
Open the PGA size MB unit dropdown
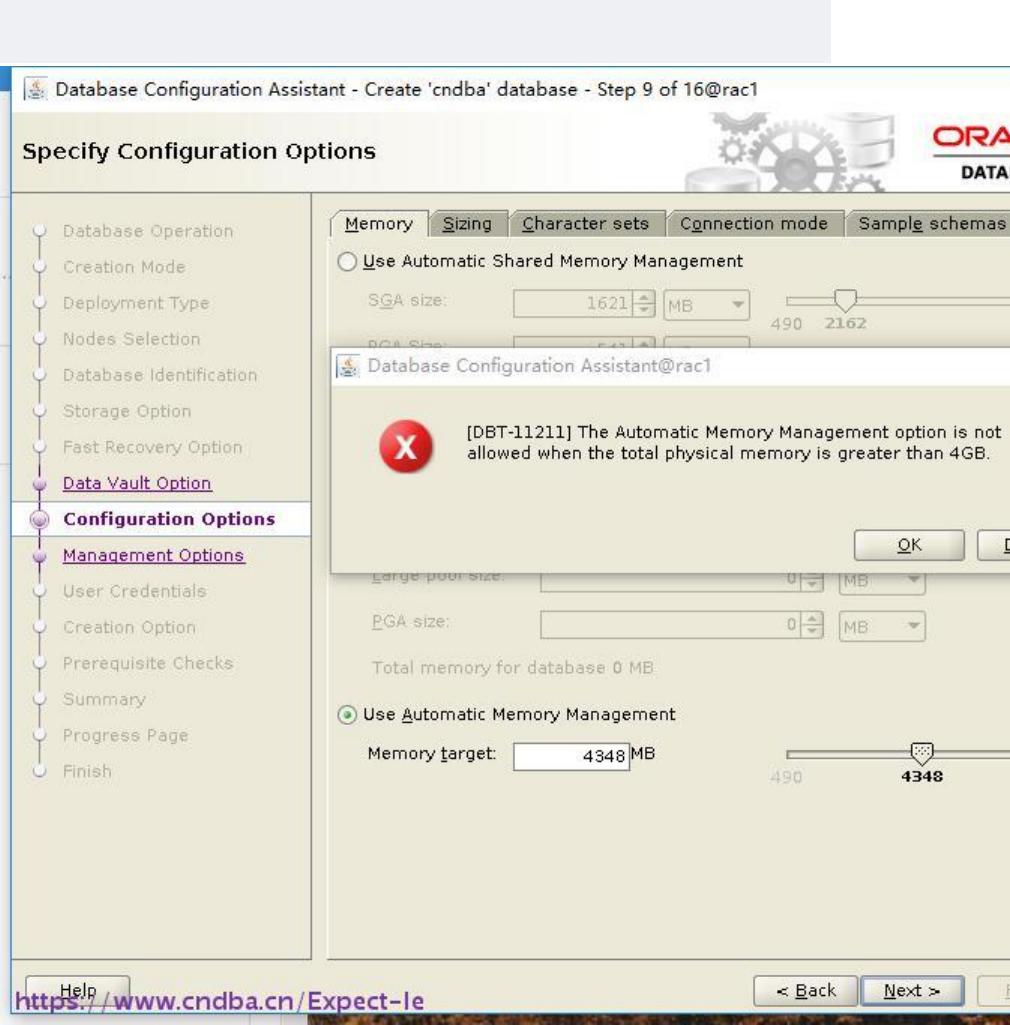tap(882, 626)
